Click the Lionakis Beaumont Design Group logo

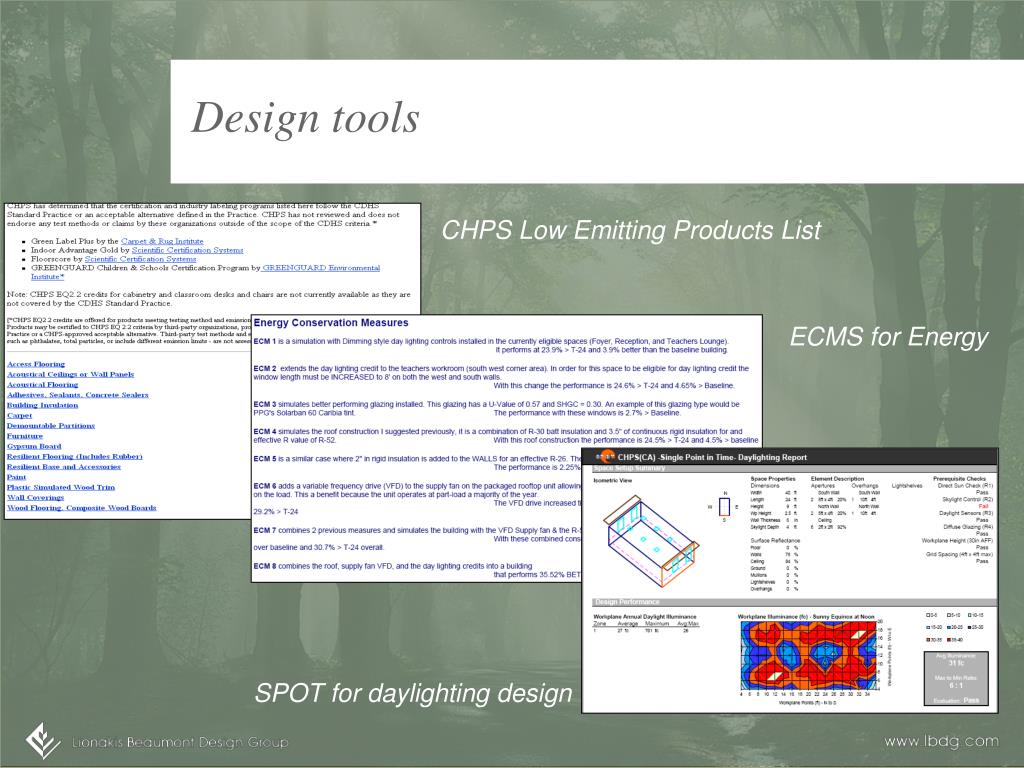(43, 741)
